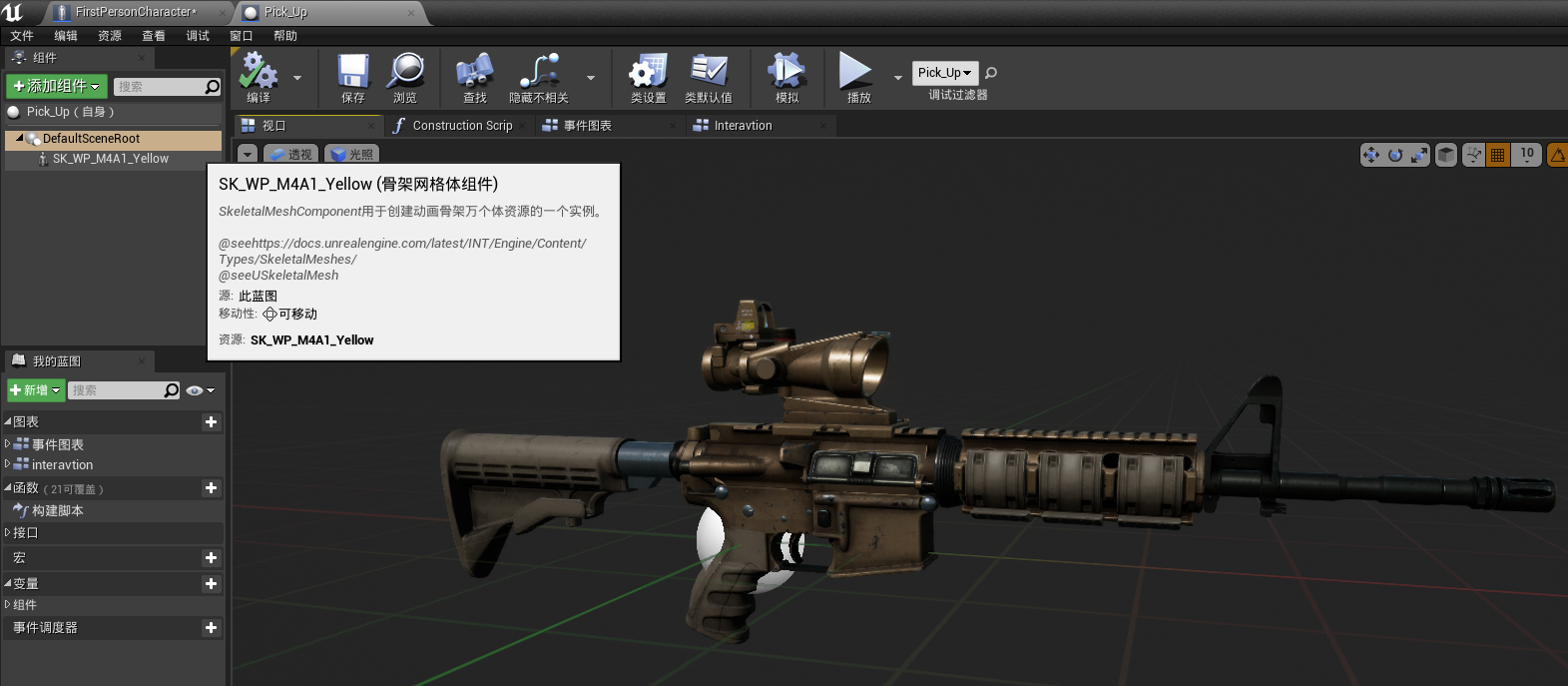Viewport: 1568px width, 686px height.
Task: Click the 播放 play button
Action: tap(857, 77)
